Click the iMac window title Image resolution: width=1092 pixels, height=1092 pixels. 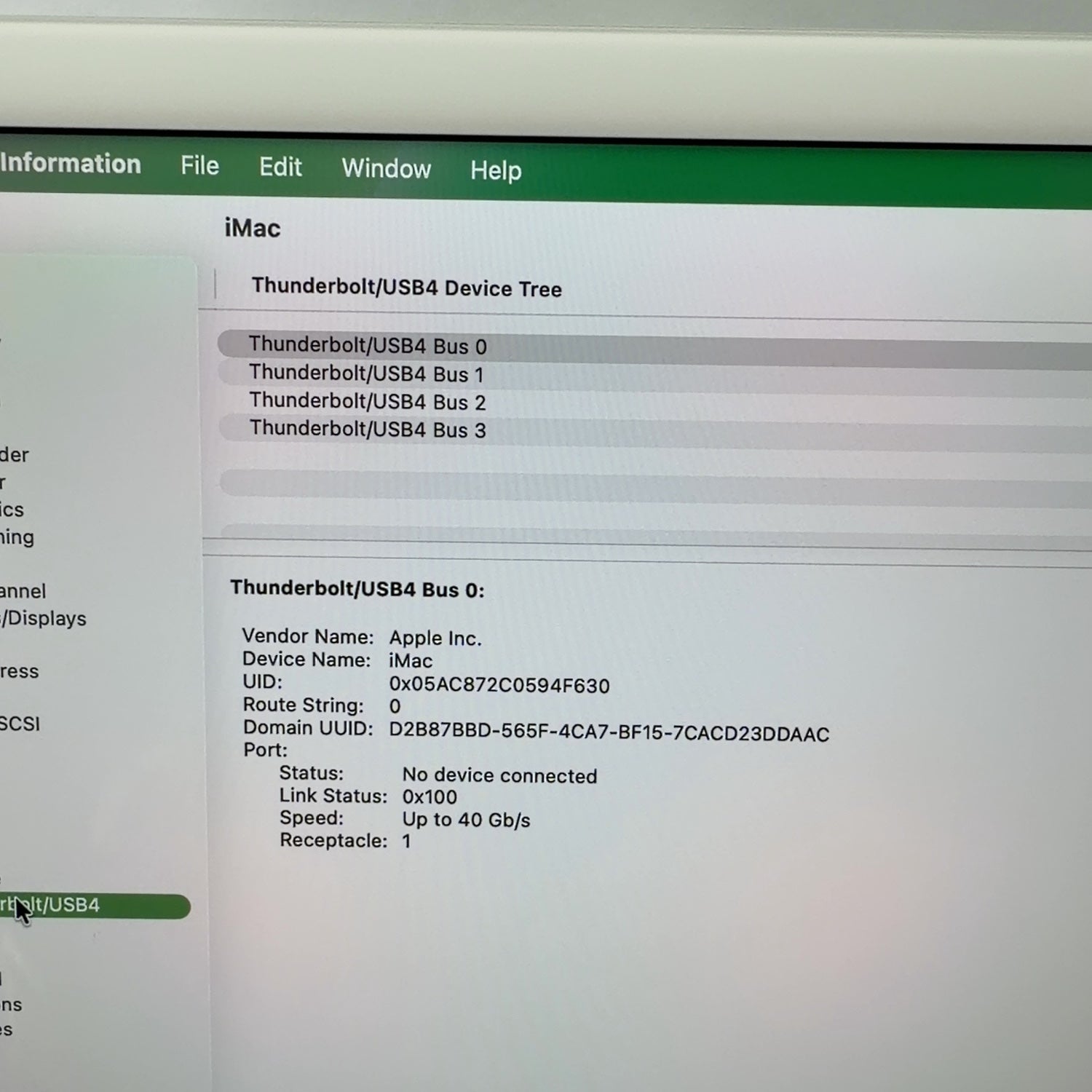[253, 229]
